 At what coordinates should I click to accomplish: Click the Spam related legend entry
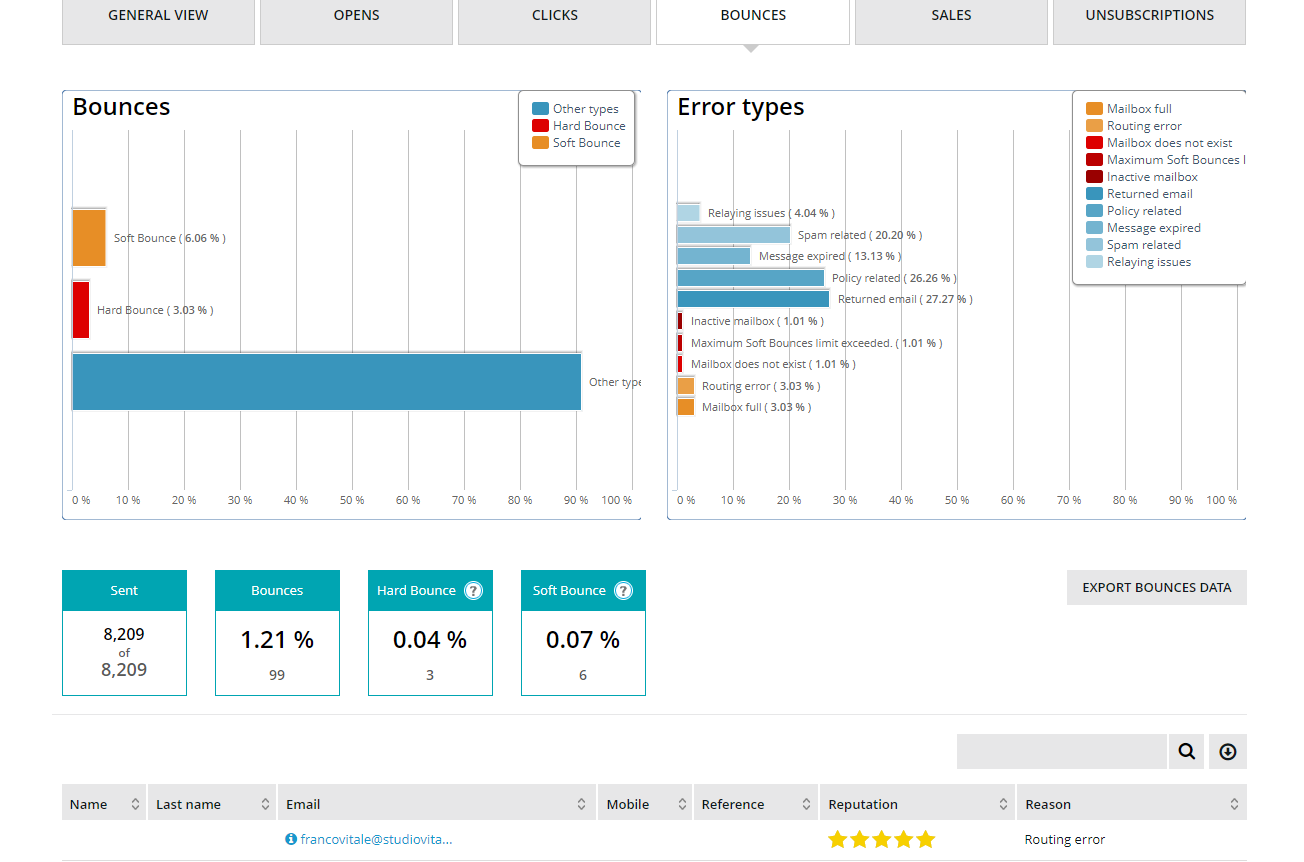(x=1133, y=245)
